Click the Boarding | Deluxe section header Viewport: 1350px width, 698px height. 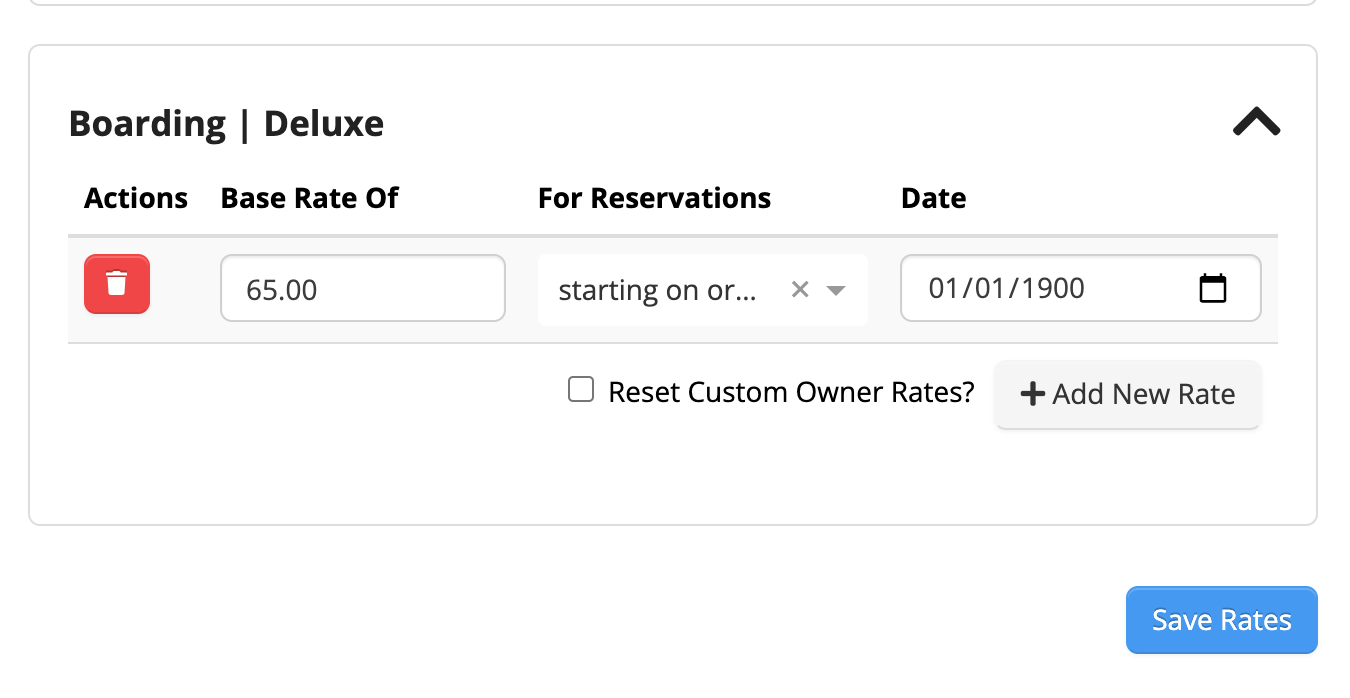pyautogui.click(x=225, y=122)
